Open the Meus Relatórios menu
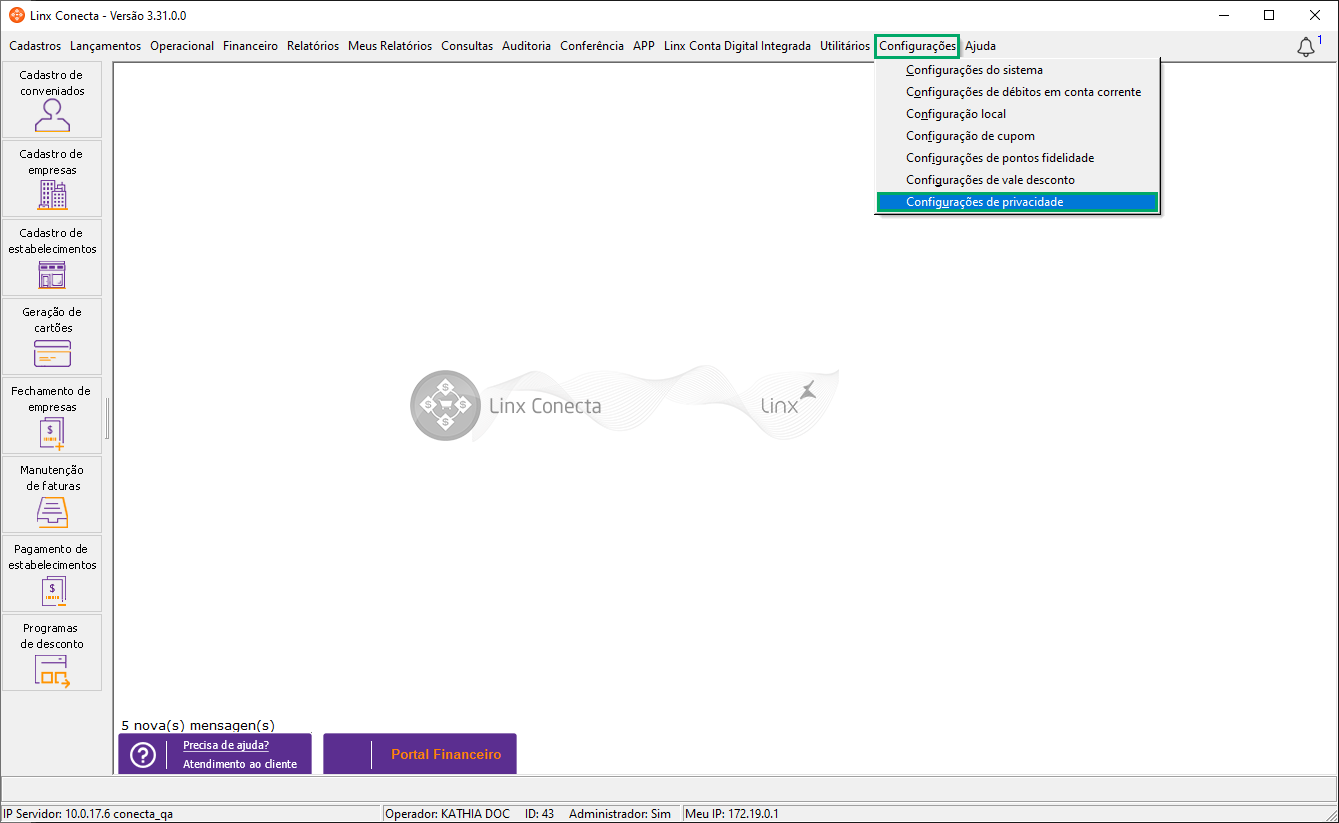The width and height of the screenshot is (1339, 823). 390,46
